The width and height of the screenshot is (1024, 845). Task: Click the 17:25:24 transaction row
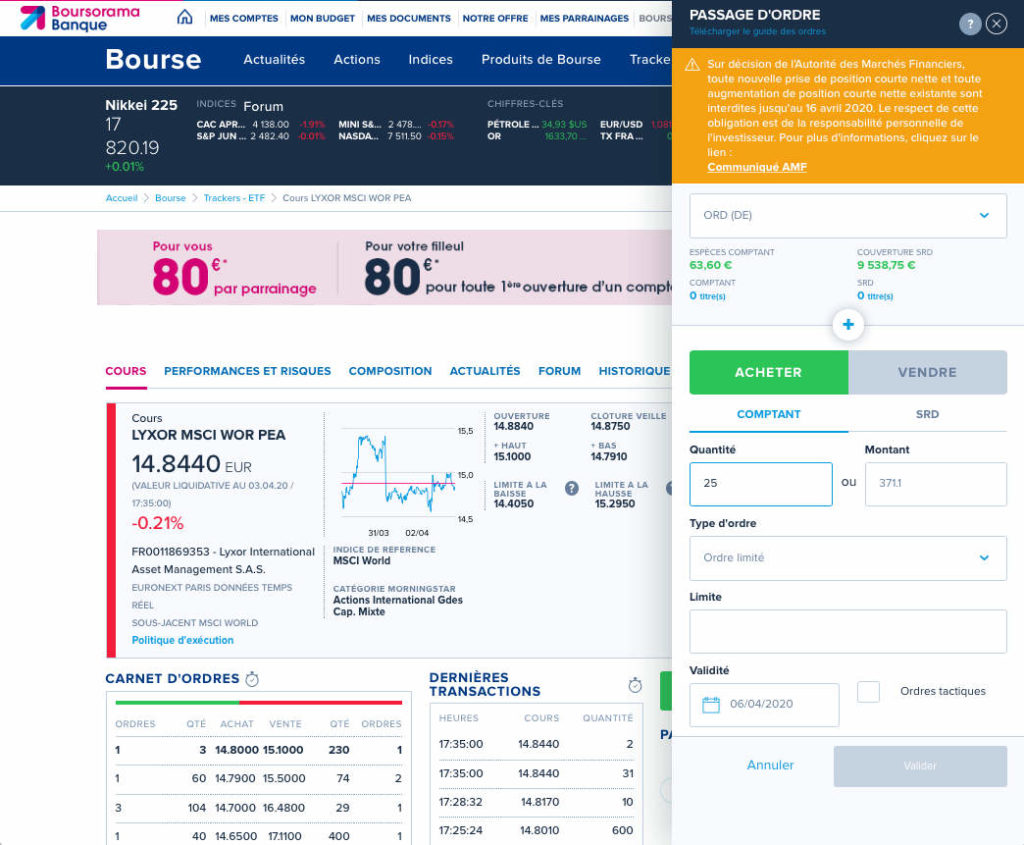[x=536, y=831]
